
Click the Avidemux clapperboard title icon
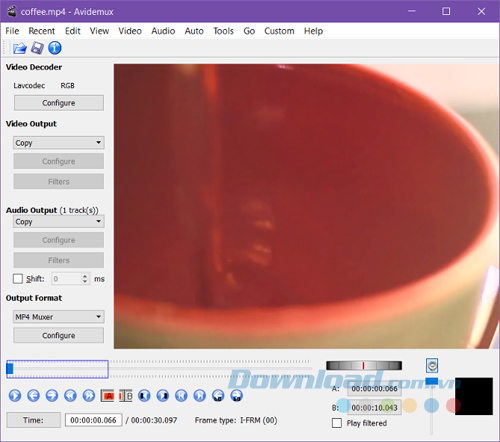click(12, 11)
